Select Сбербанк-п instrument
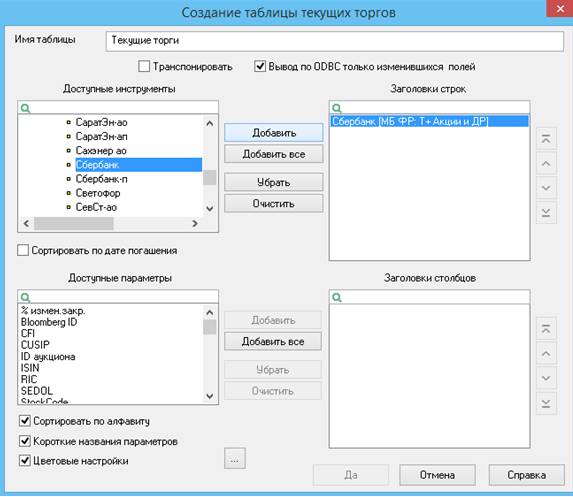This screenshot has height=497, width=573. (x=101, y=179)
